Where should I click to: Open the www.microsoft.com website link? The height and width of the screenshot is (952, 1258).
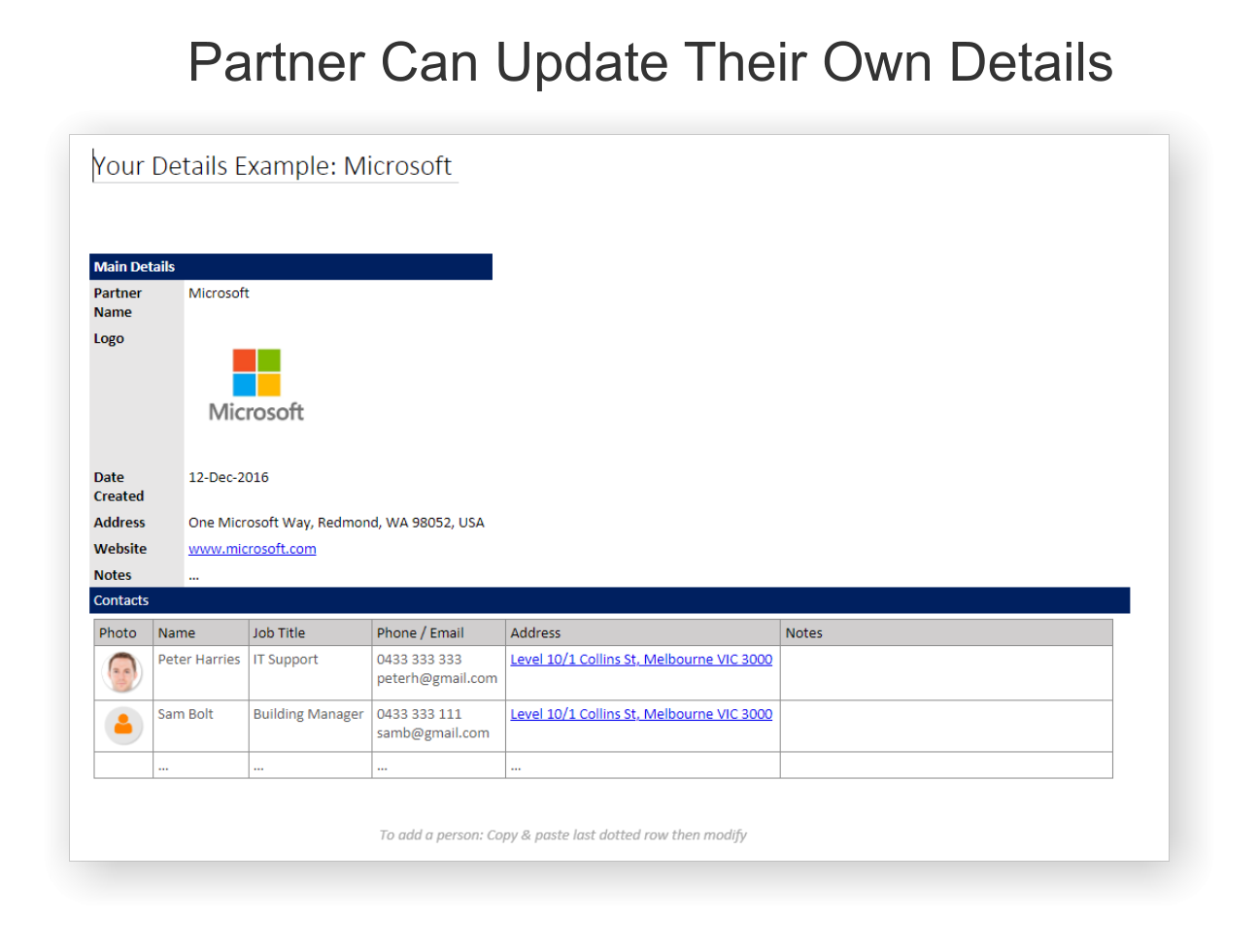pos(253,549)
